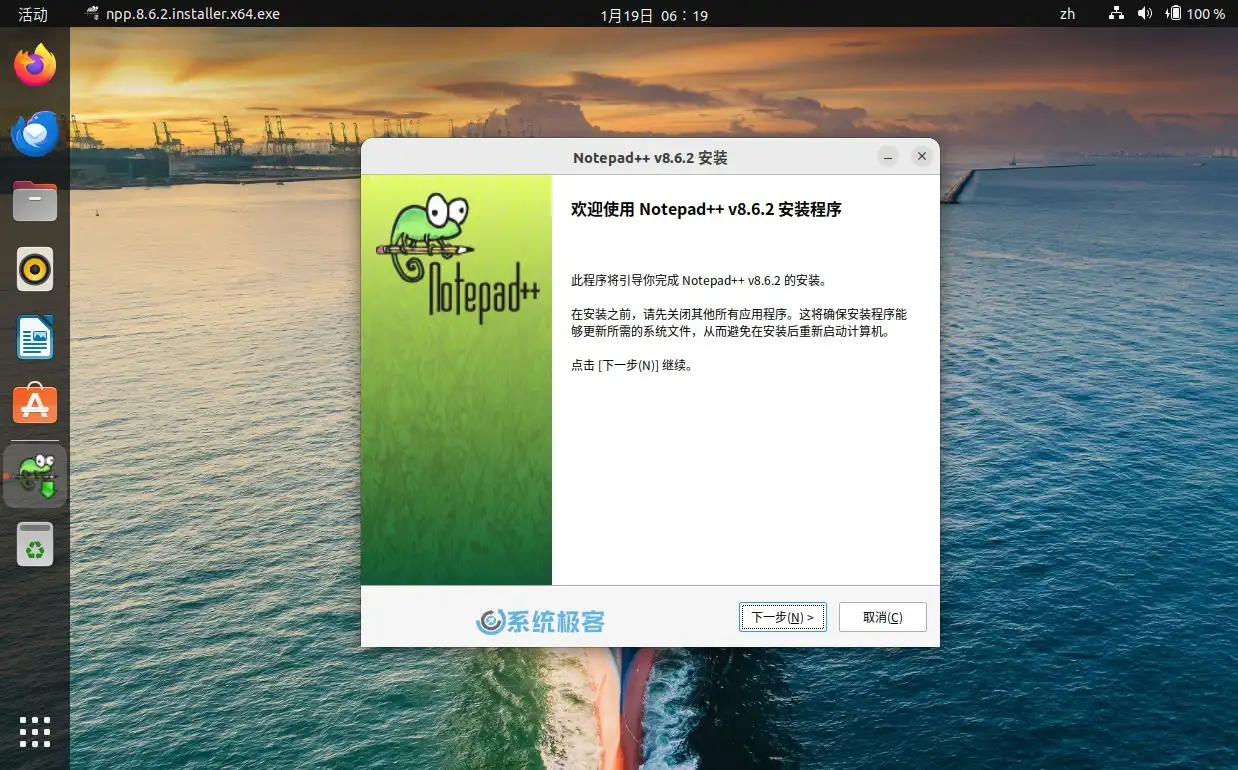
Task: Open the network topology indicator
Action: point(1115,14)
